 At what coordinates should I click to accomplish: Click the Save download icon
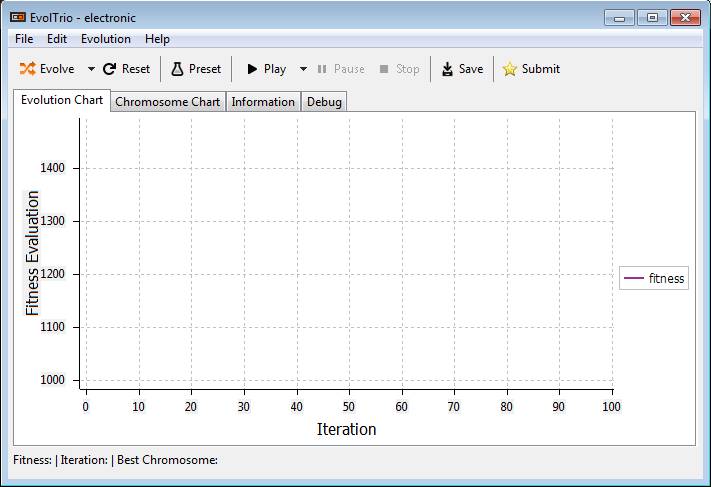tap(447, 69)
